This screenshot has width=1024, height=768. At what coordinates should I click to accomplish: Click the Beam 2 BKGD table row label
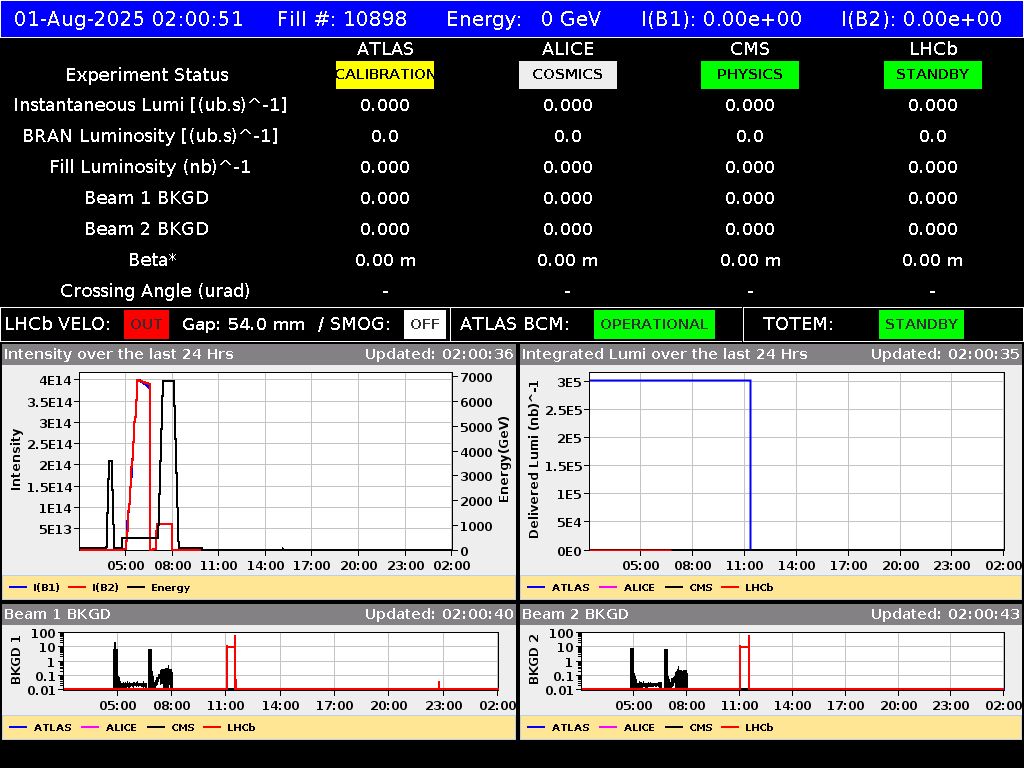click(147, 229)
